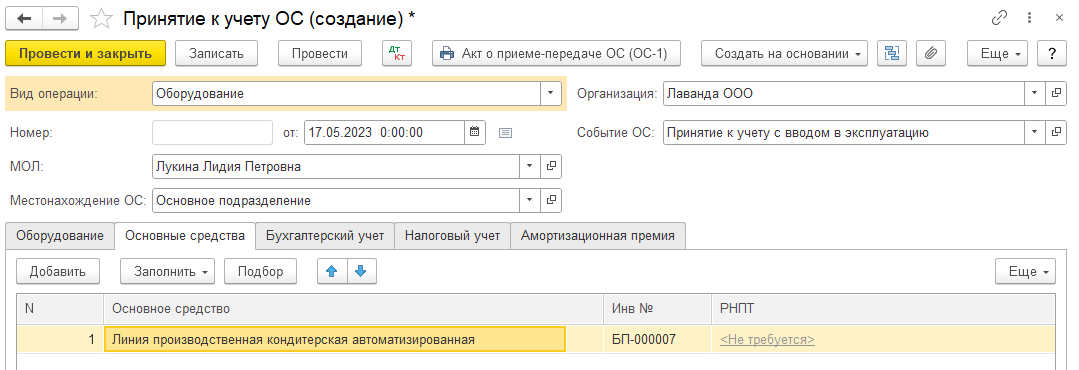
Task: Switch to the Оборудование tab
Action: 60,235
